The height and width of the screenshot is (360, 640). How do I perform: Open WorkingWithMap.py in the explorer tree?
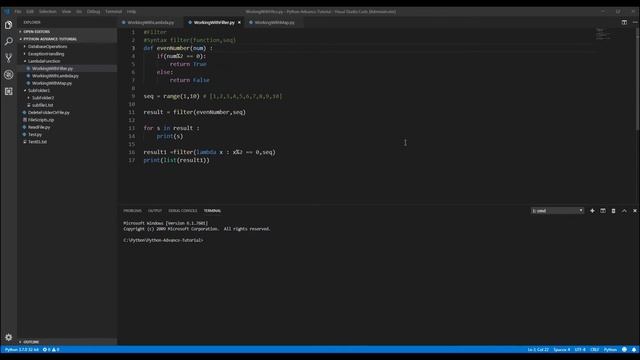pyautogui.click(x=67, y=83)
